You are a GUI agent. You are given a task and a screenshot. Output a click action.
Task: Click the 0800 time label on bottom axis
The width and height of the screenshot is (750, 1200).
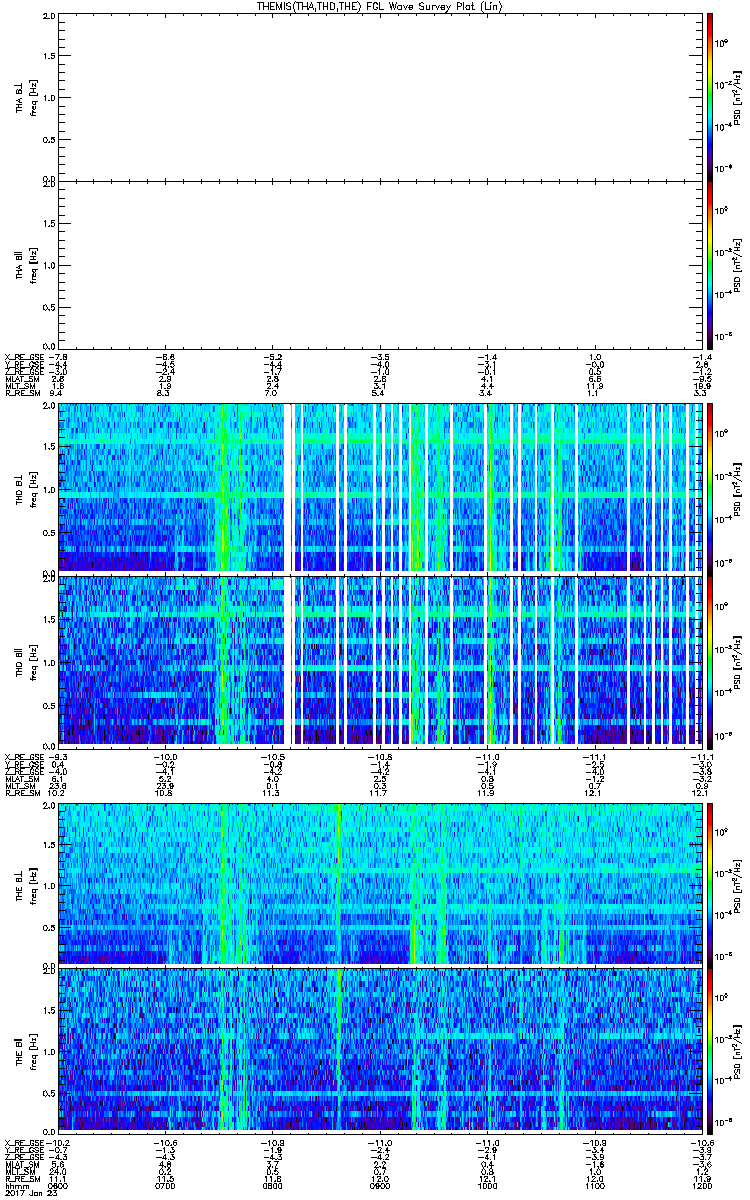point(272,1185)
